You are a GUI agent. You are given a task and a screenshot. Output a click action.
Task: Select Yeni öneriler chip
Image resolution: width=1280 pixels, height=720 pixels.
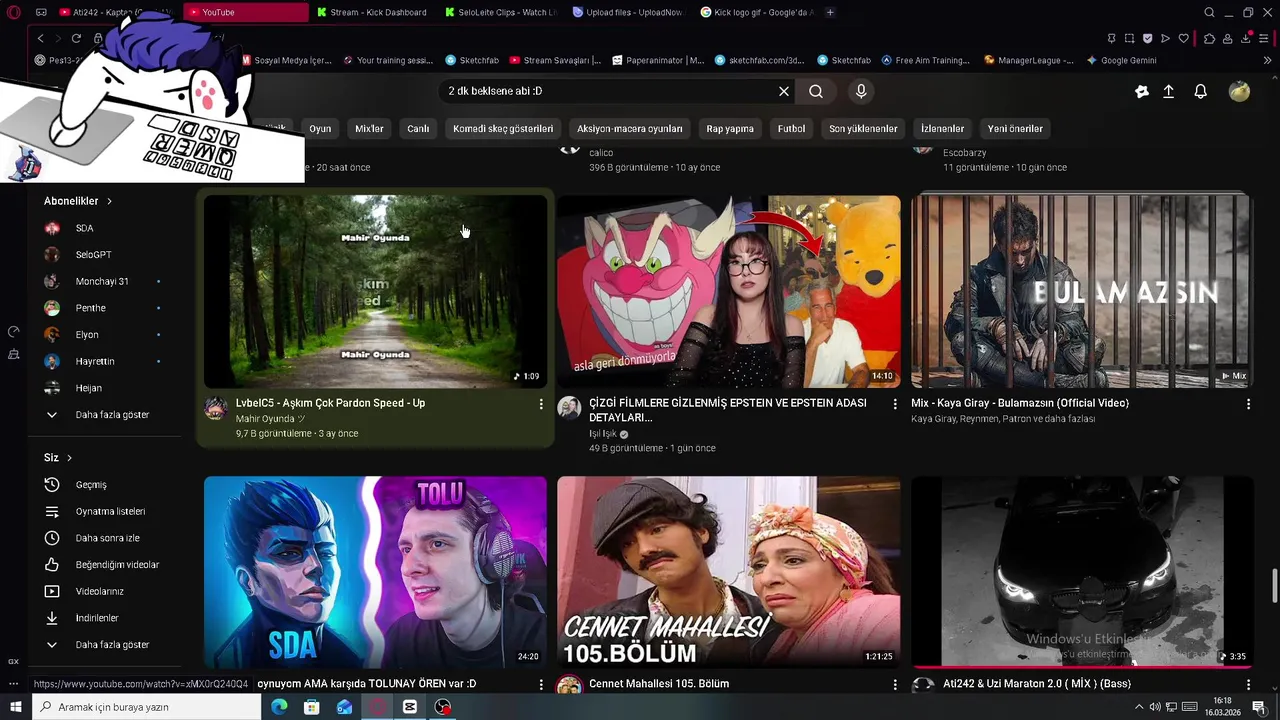(1015, 128)
